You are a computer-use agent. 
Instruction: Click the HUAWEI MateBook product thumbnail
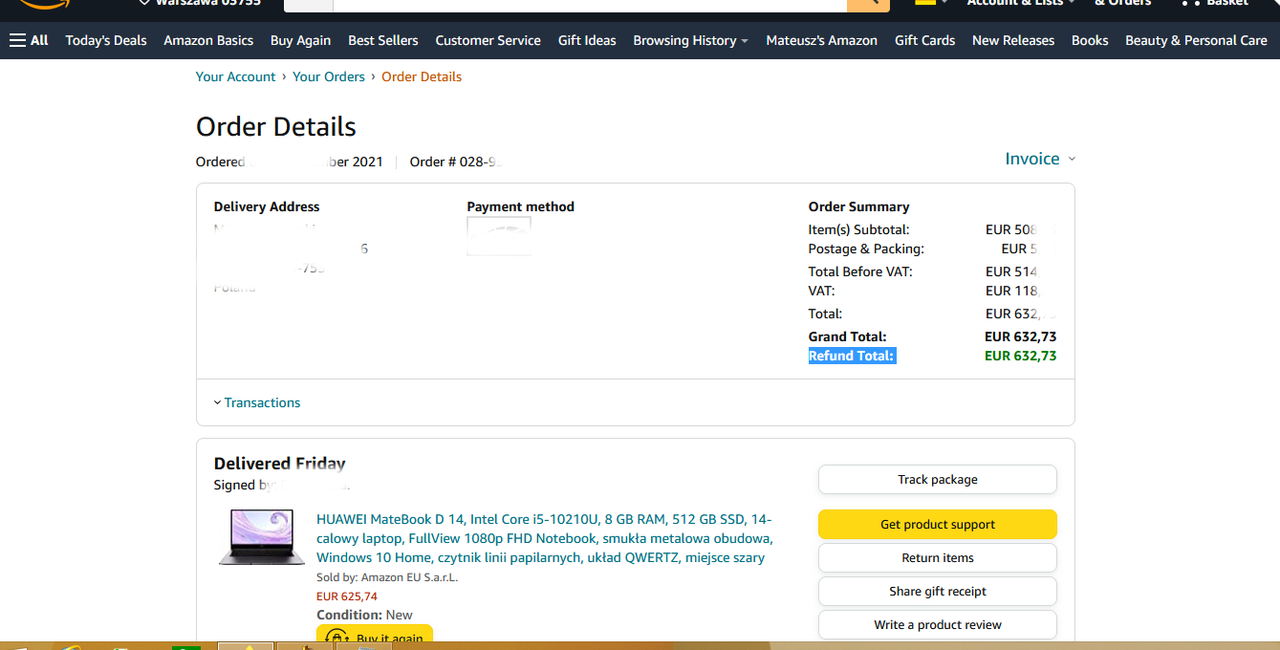click(262, 537)
